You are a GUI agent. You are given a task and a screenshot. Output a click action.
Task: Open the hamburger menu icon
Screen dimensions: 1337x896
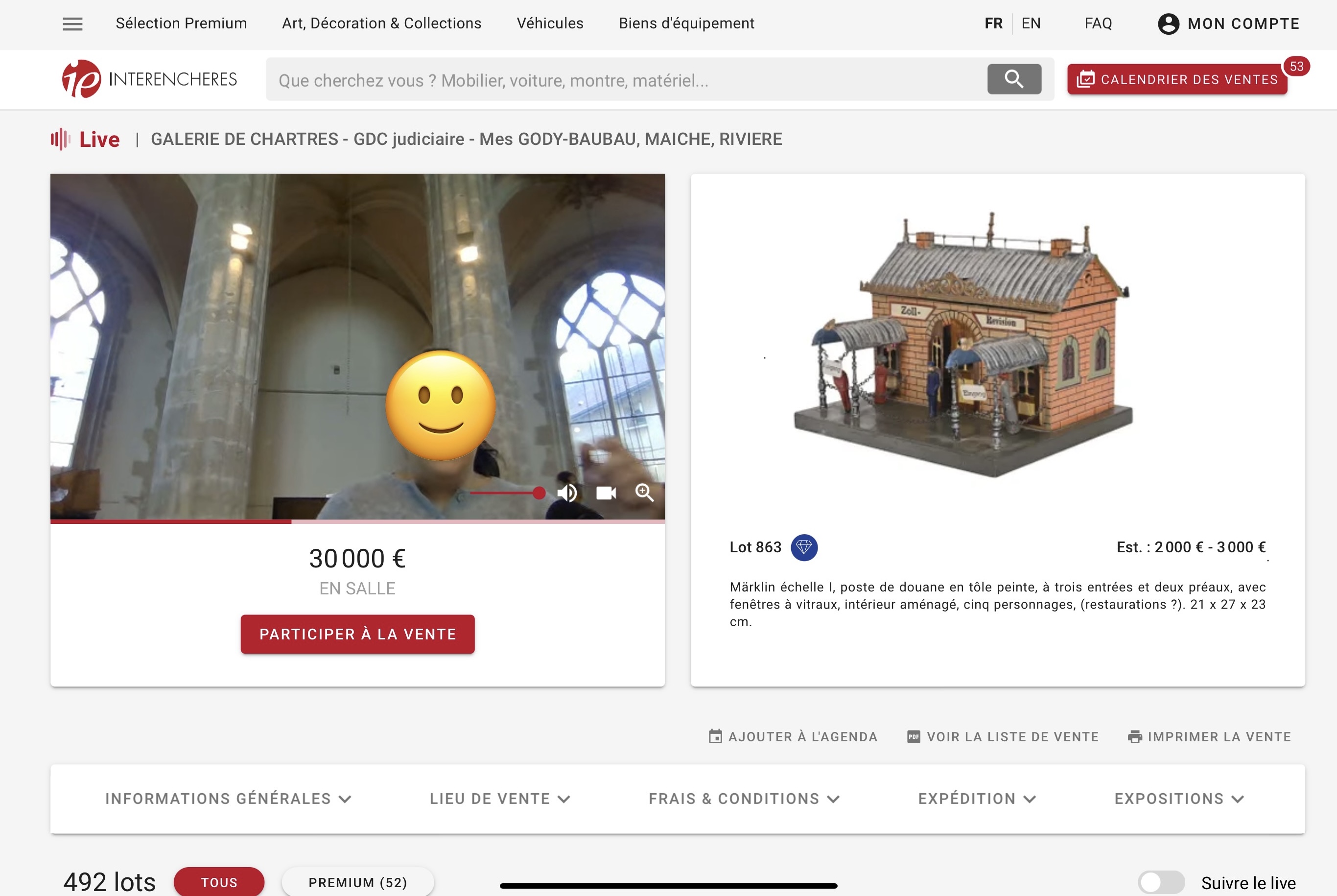(x=72, y=24)
